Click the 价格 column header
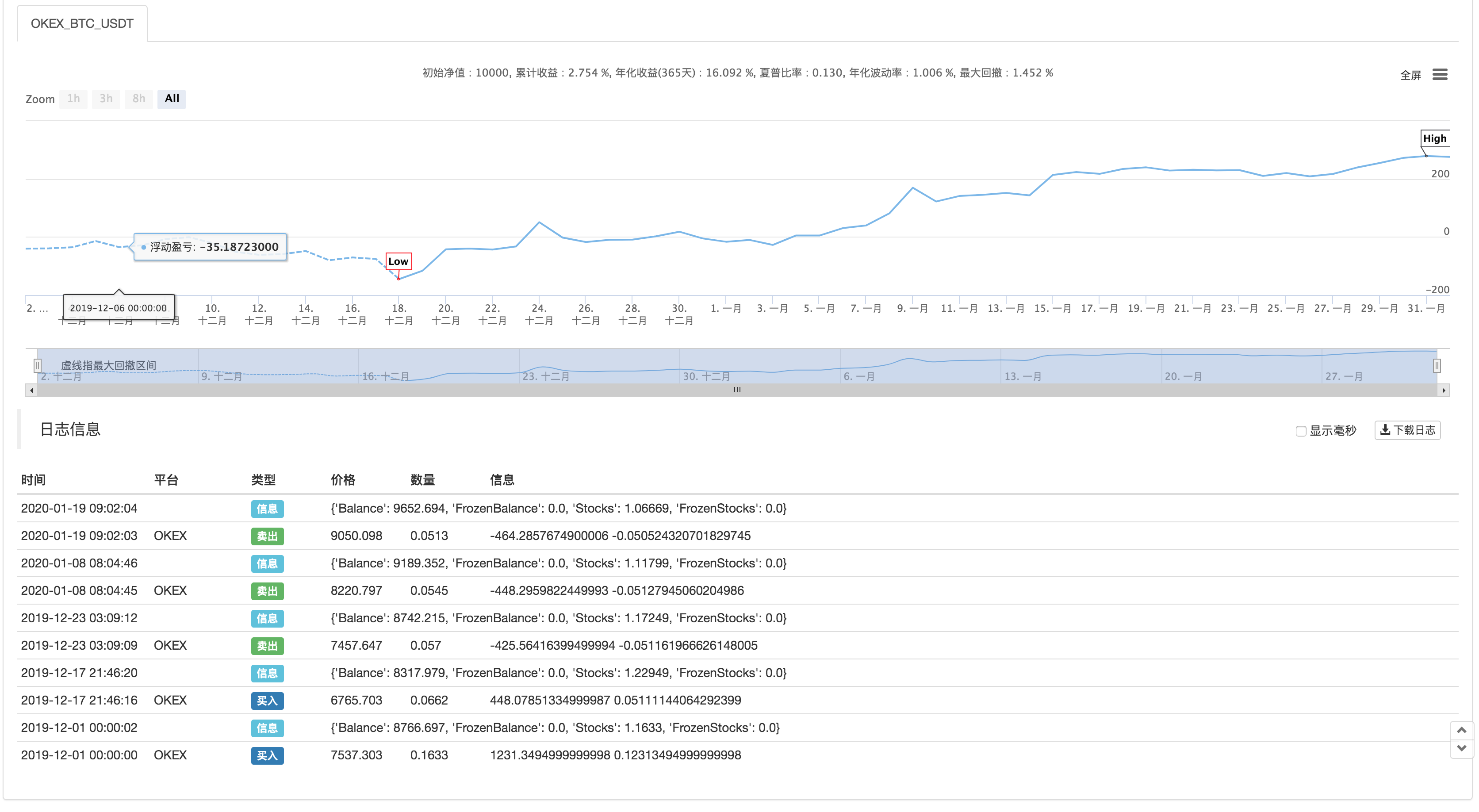 343,480
